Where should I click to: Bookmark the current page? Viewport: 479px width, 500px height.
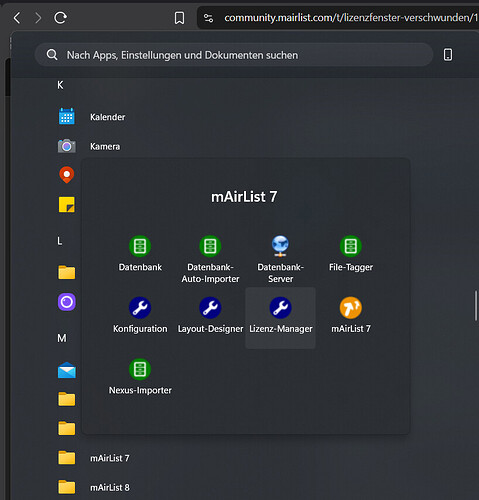[179, 18]
